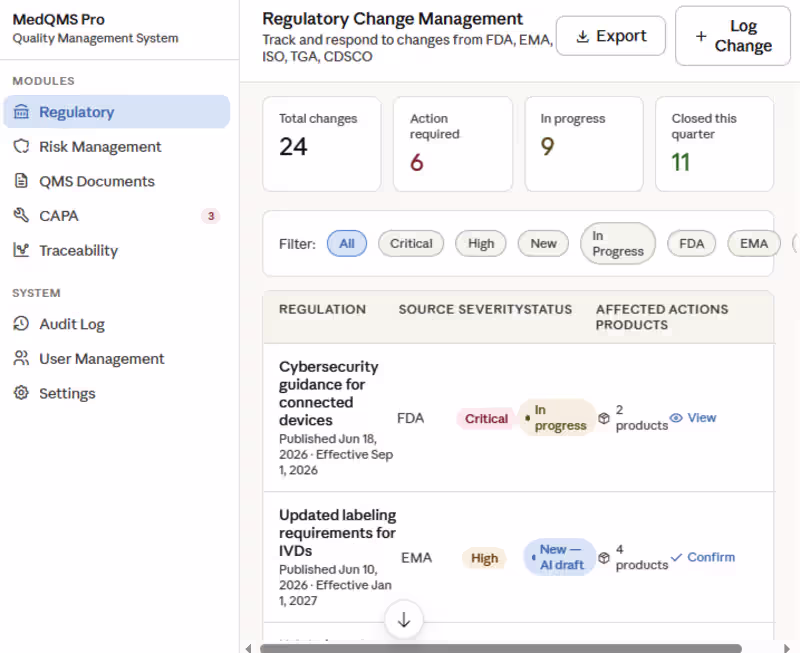Image resolution: width=800 pixels, height=653 pixels.
Task: Click the In progress status badge
Action: pyautogui.click(x=557, y=417)
